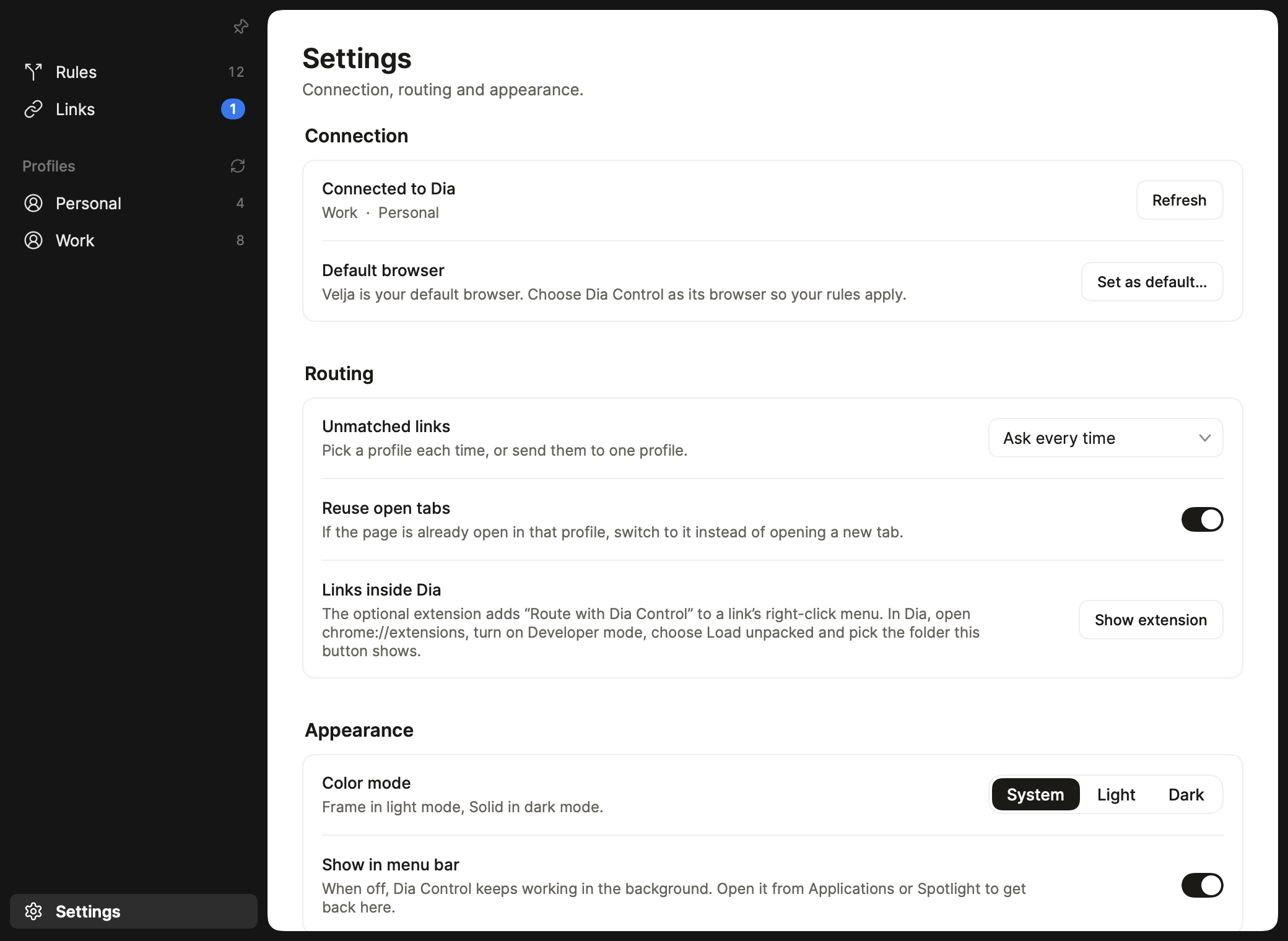
Task: Click the Unmatched links label
Action: click(386, 427)
